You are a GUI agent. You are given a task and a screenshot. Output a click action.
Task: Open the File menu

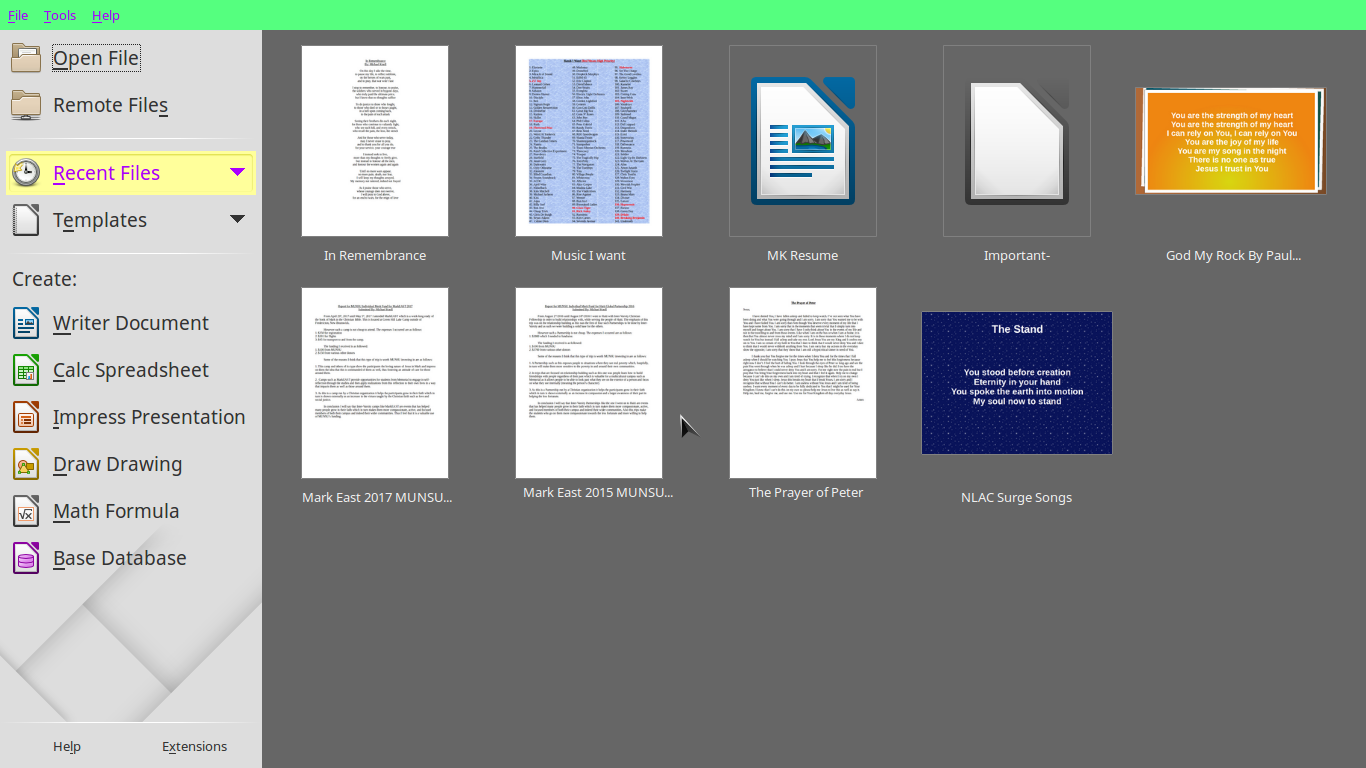point(18,15)
